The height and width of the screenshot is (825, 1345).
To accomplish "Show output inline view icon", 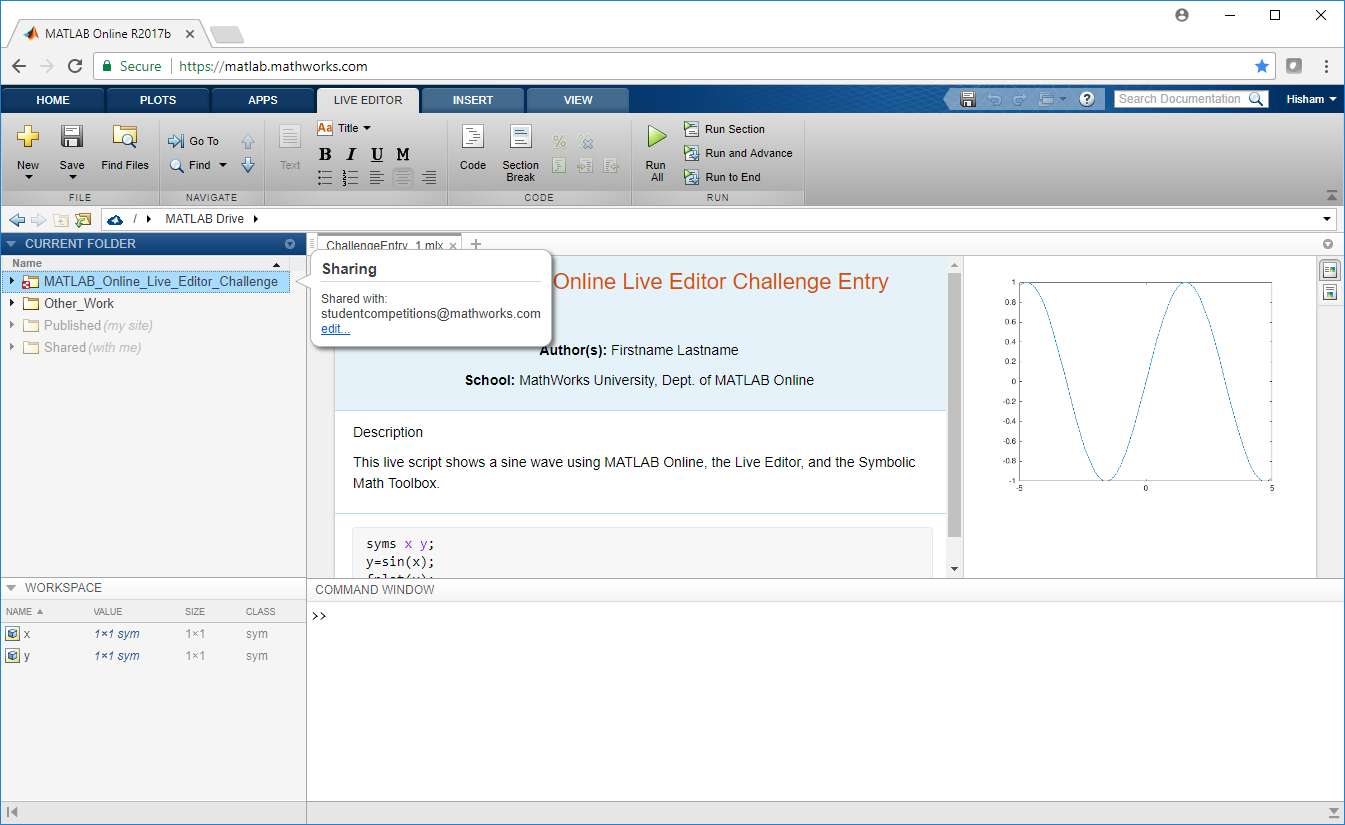I will point(1330,292).
